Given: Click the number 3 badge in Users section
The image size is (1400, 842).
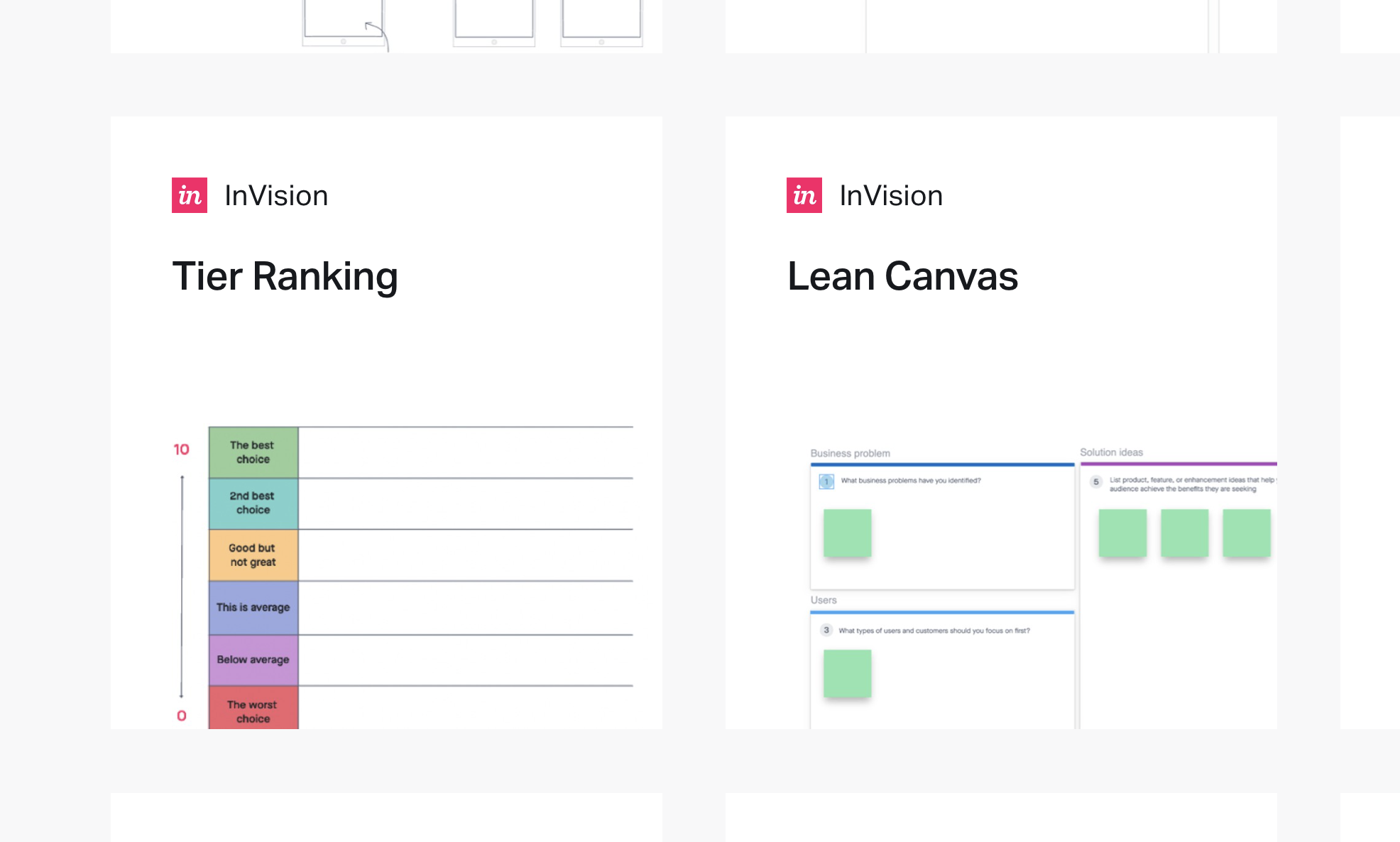Looking at the screenshot, I should 826,630.
